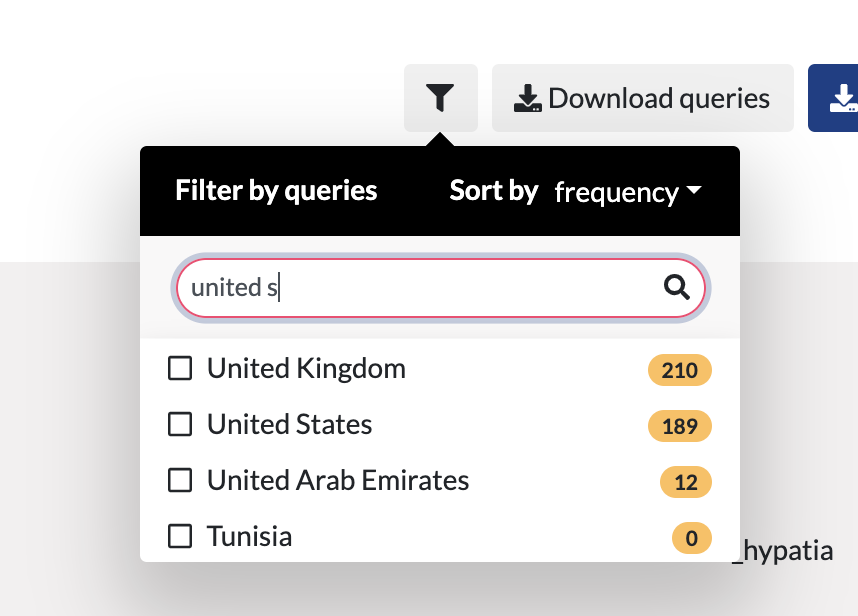Image resolution: width=858 pixels, height=616 pixels.
Task: Click the funnel filter icon button
Action: pos(440,98)
